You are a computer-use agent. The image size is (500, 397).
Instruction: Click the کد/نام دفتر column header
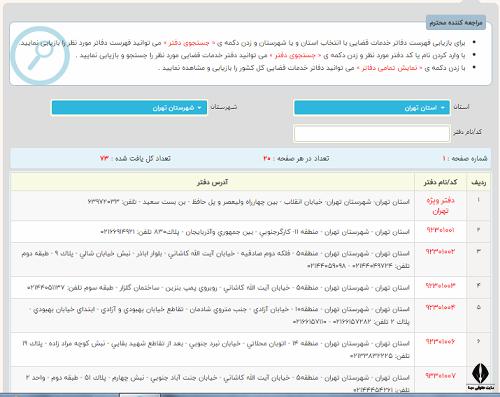point(440,182)
